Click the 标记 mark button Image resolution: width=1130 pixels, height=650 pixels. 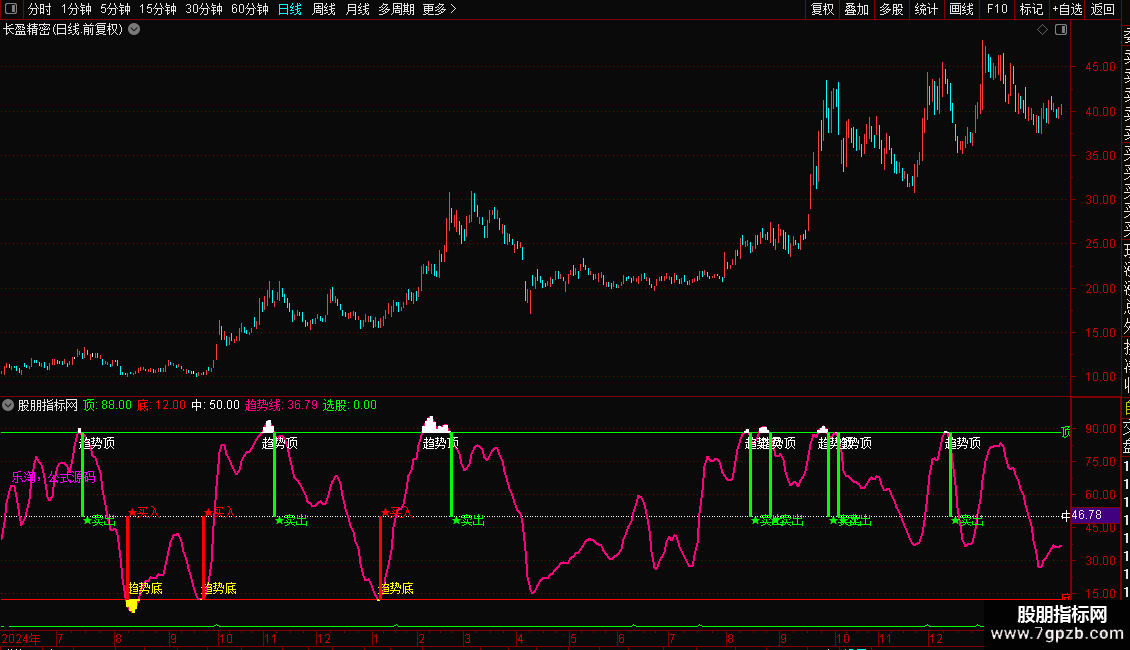click(x=1031, y=9)
